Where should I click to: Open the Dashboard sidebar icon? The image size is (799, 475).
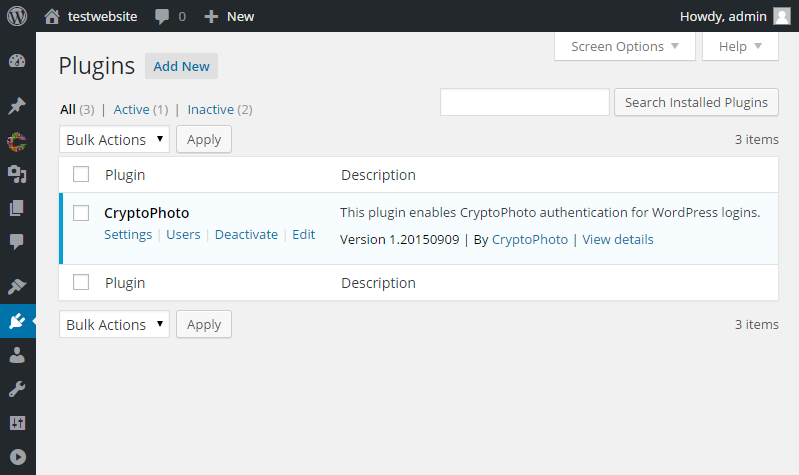click(17, 61)
